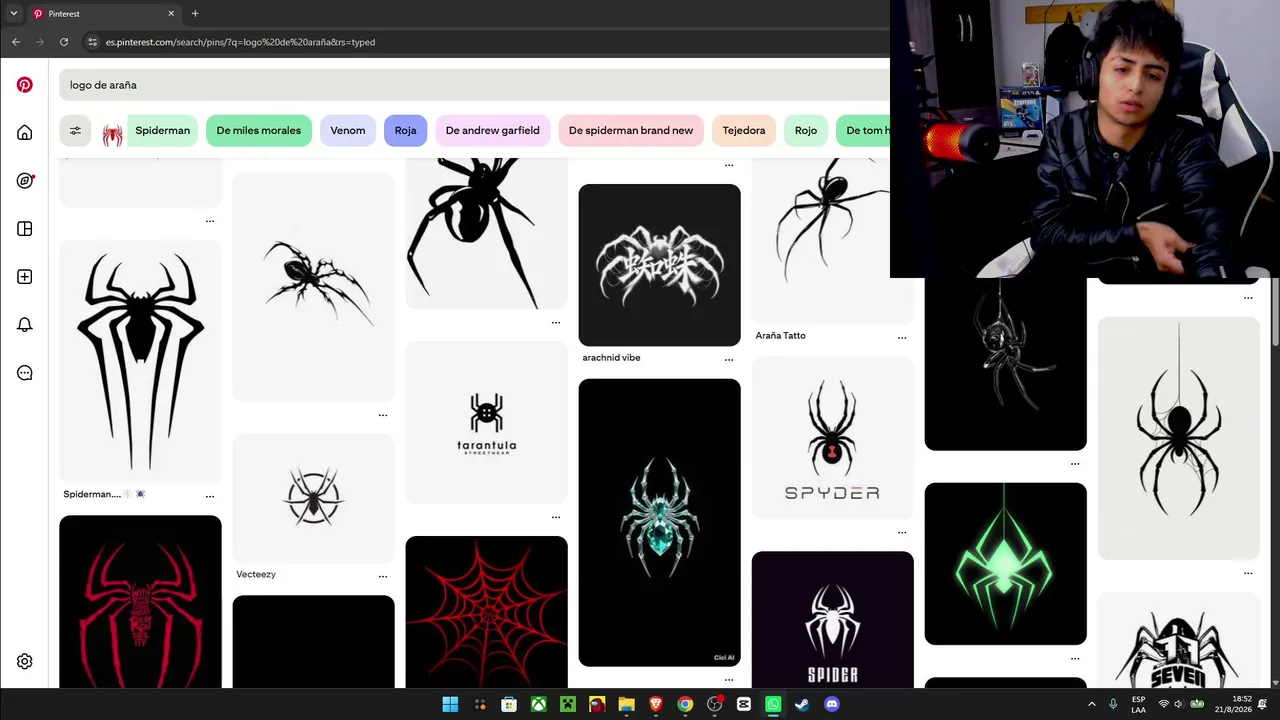
Task: Open the white SPIDER logo pin
Action: tap(832, 620)
